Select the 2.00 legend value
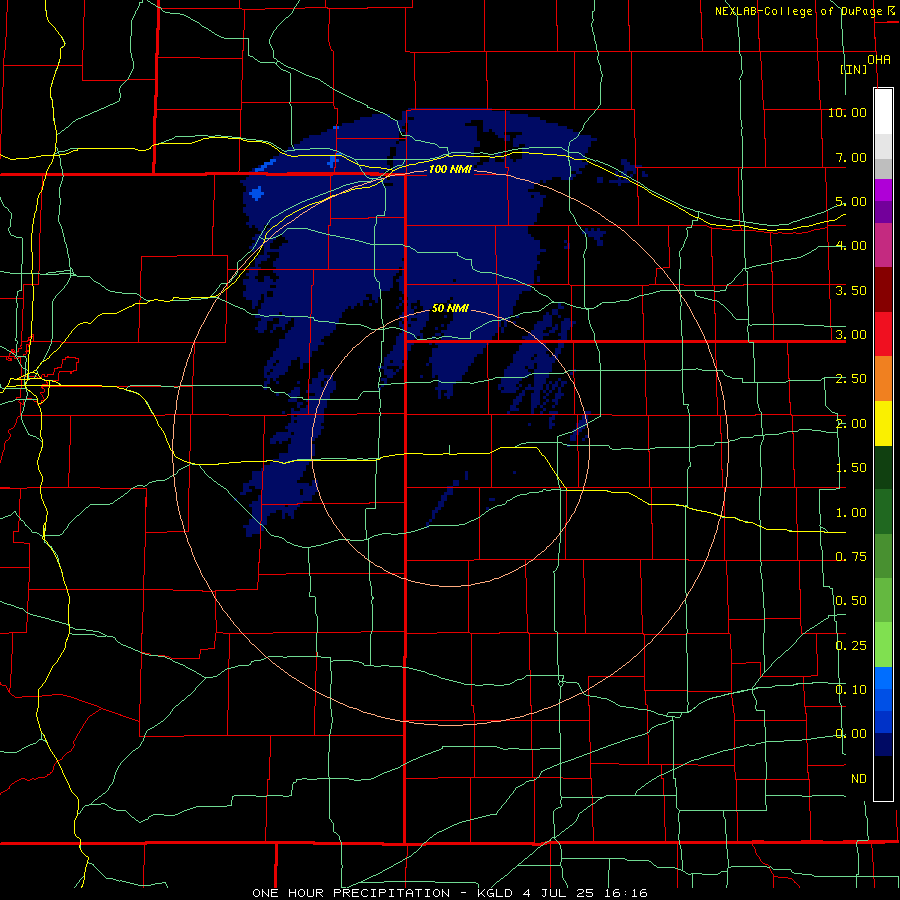 tap(851, 424)
